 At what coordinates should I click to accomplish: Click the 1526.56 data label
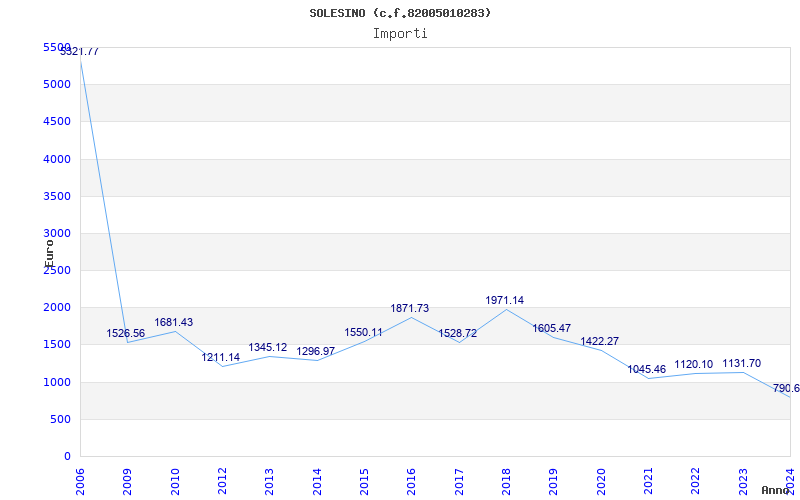click(126, 333)
